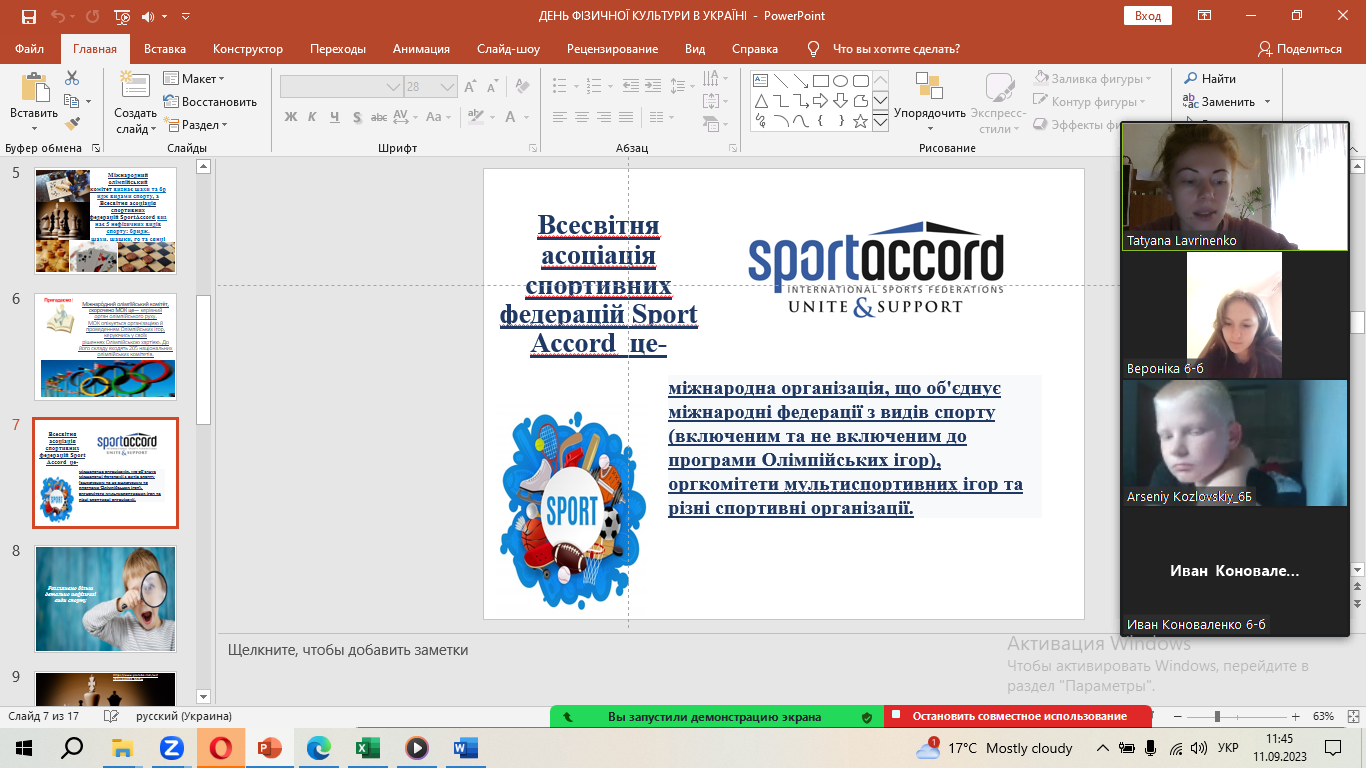Screen dimensions: 1366x768
Task: Switch to the Слайд-шоу tab
Action: click(x=508, y=48)
